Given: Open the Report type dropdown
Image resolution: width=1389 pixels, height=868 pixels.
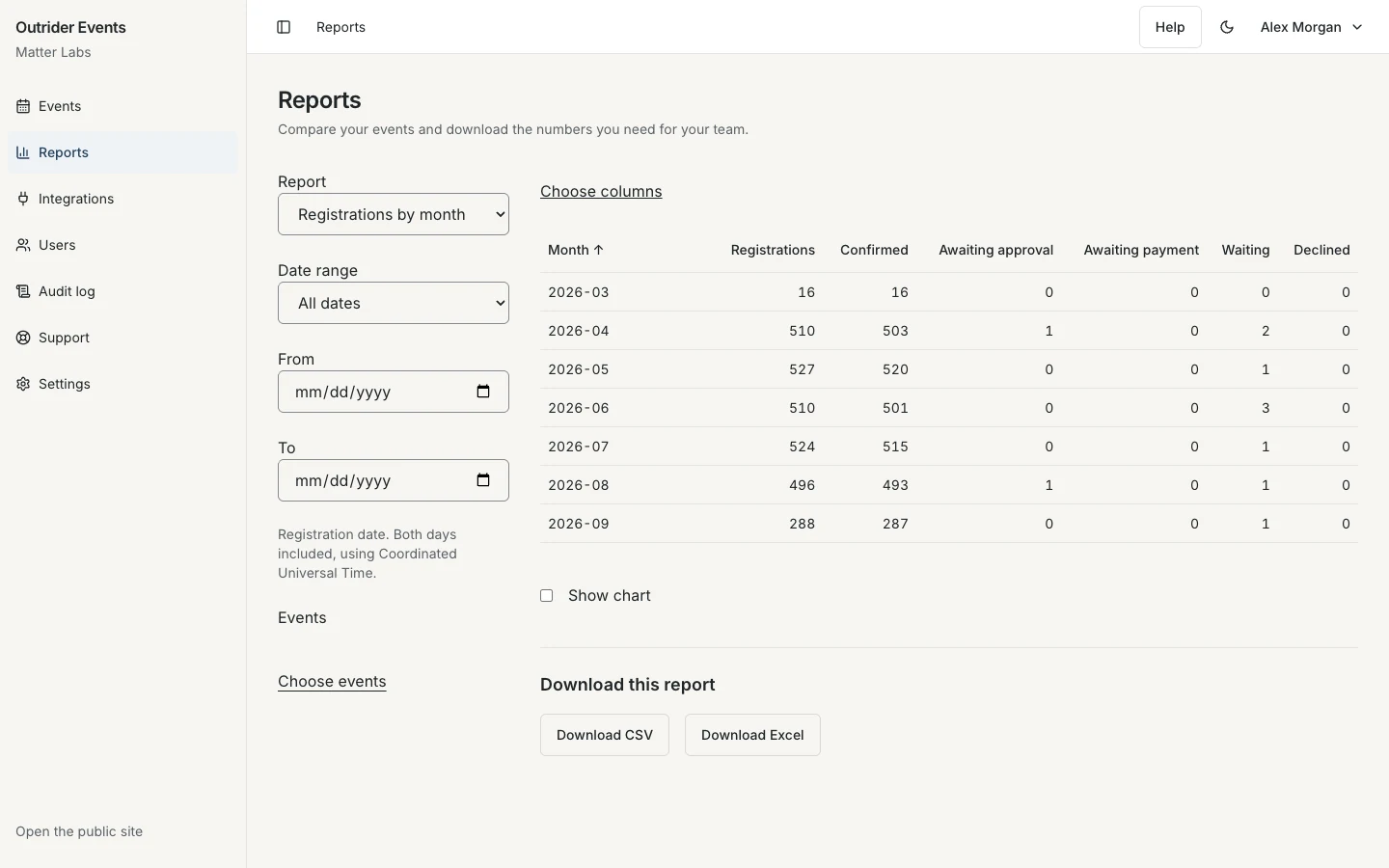Looking at the screenshot, I should tap(394, 214).
